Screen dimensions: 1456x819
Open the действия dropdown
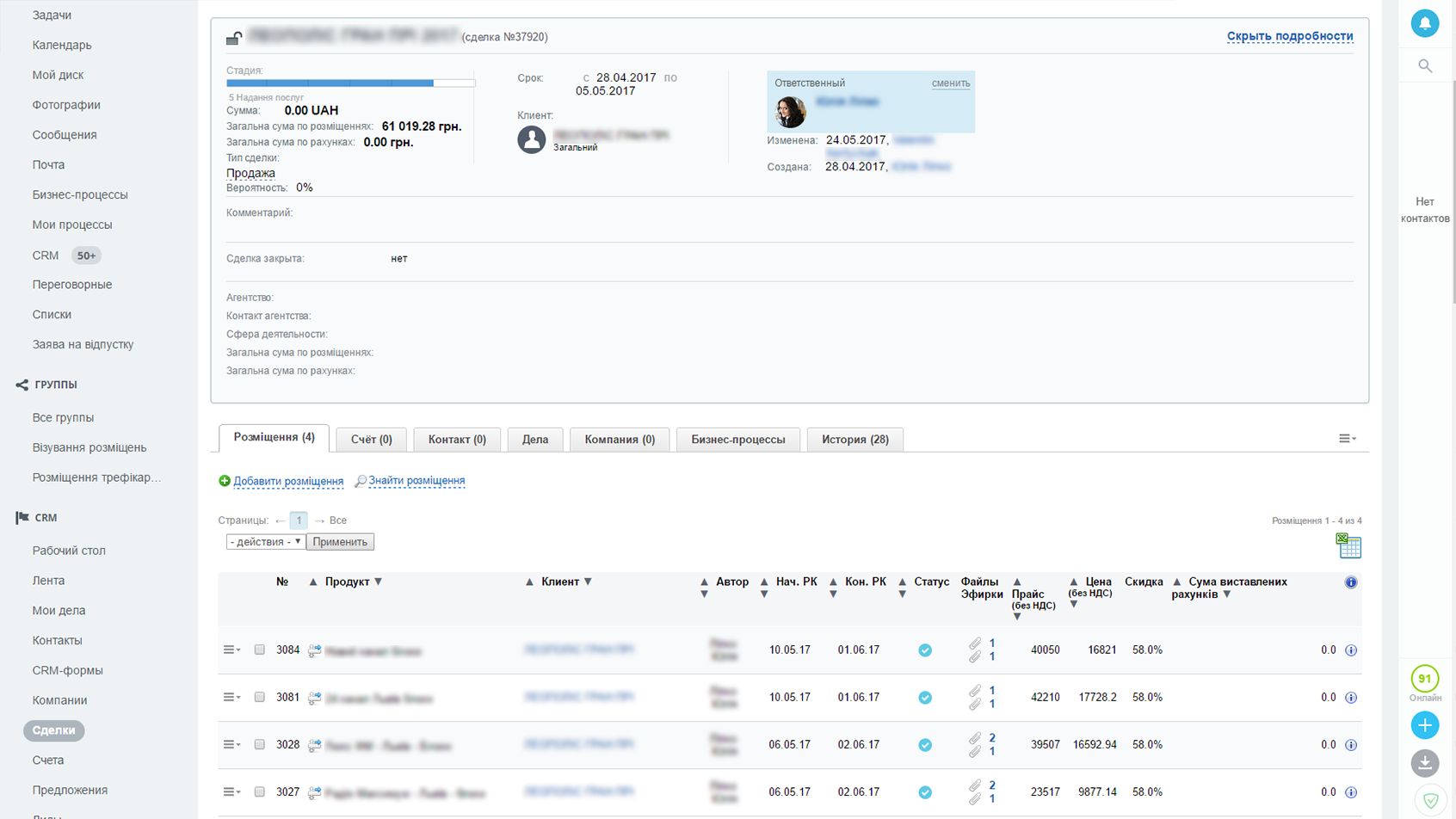265,542
